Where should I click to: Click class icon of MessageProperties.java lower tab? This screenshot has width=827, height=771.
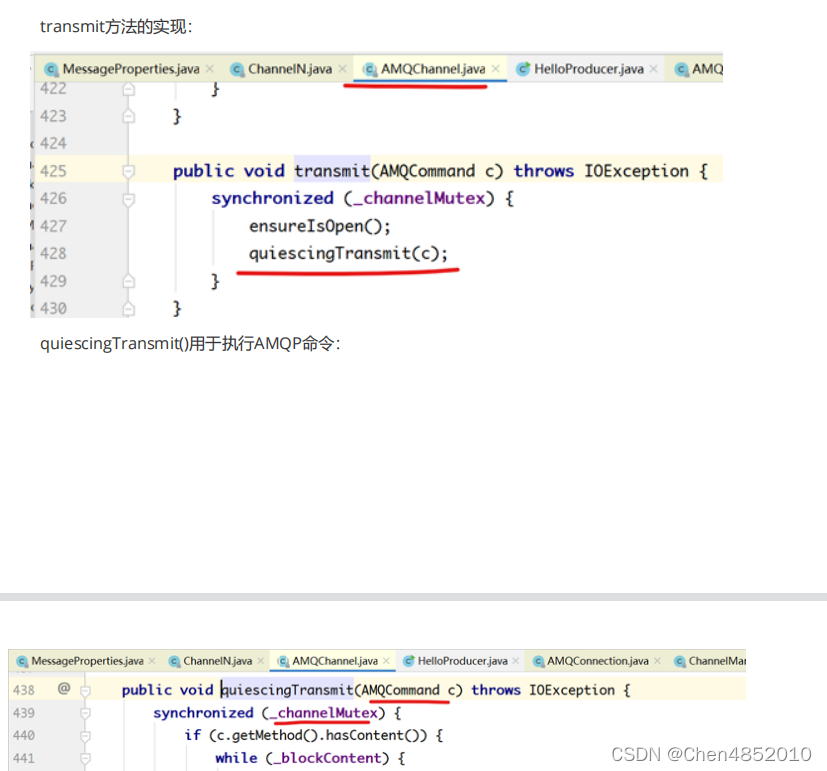pyautogui.click(x=22, y=661)
